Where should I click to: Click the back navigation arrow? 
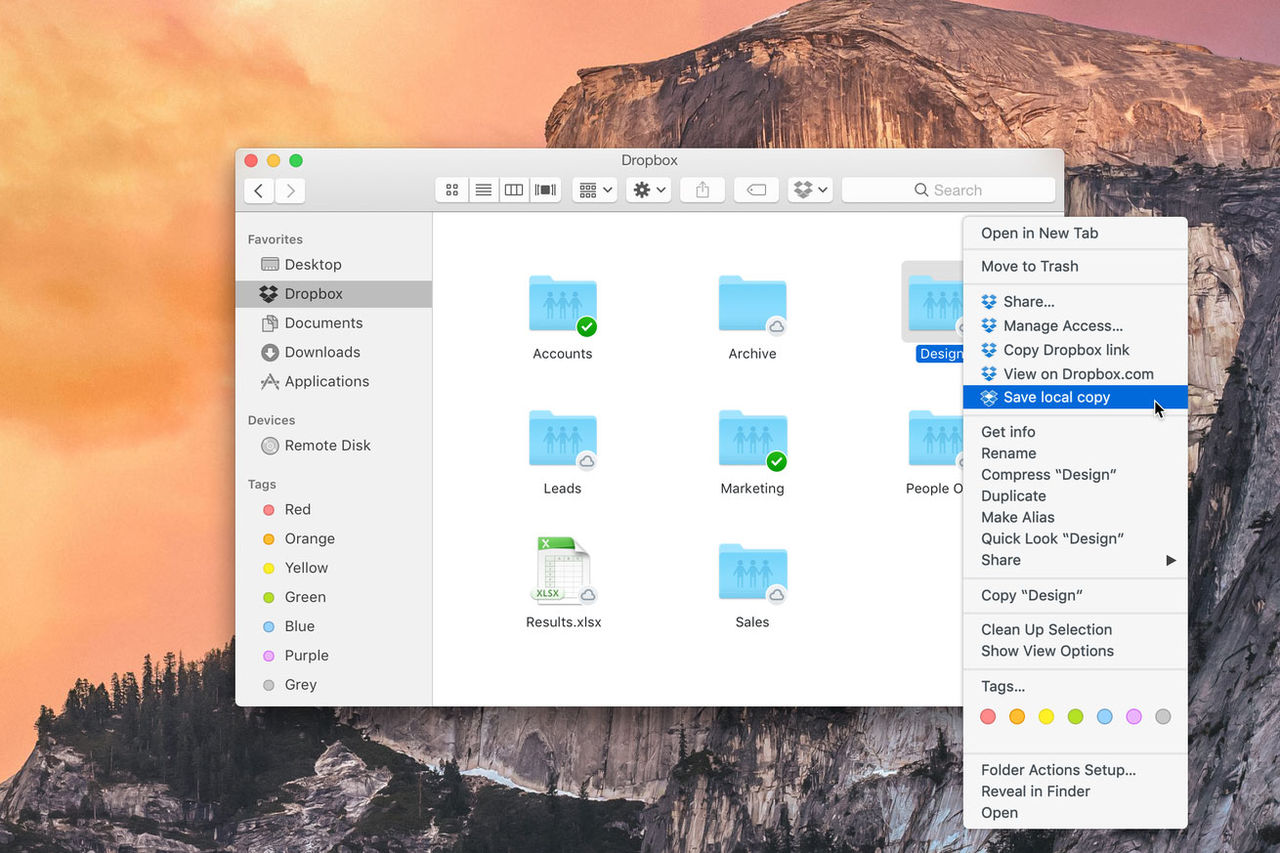(x=258, y=190)
